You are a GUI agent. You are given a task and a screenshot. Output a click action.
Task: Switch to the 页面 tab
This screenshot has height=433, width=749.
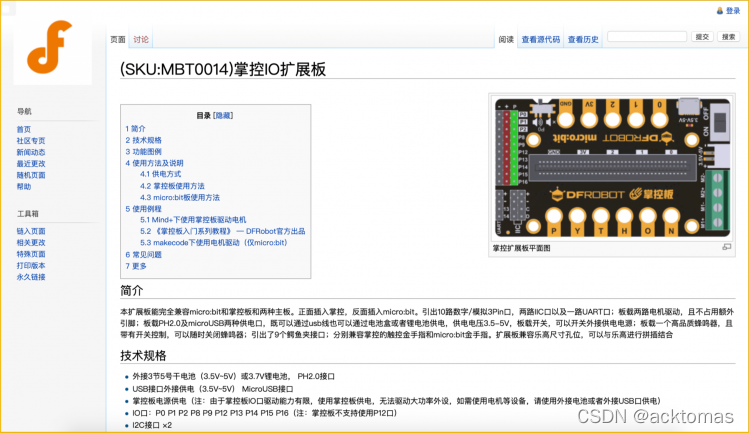118,39
